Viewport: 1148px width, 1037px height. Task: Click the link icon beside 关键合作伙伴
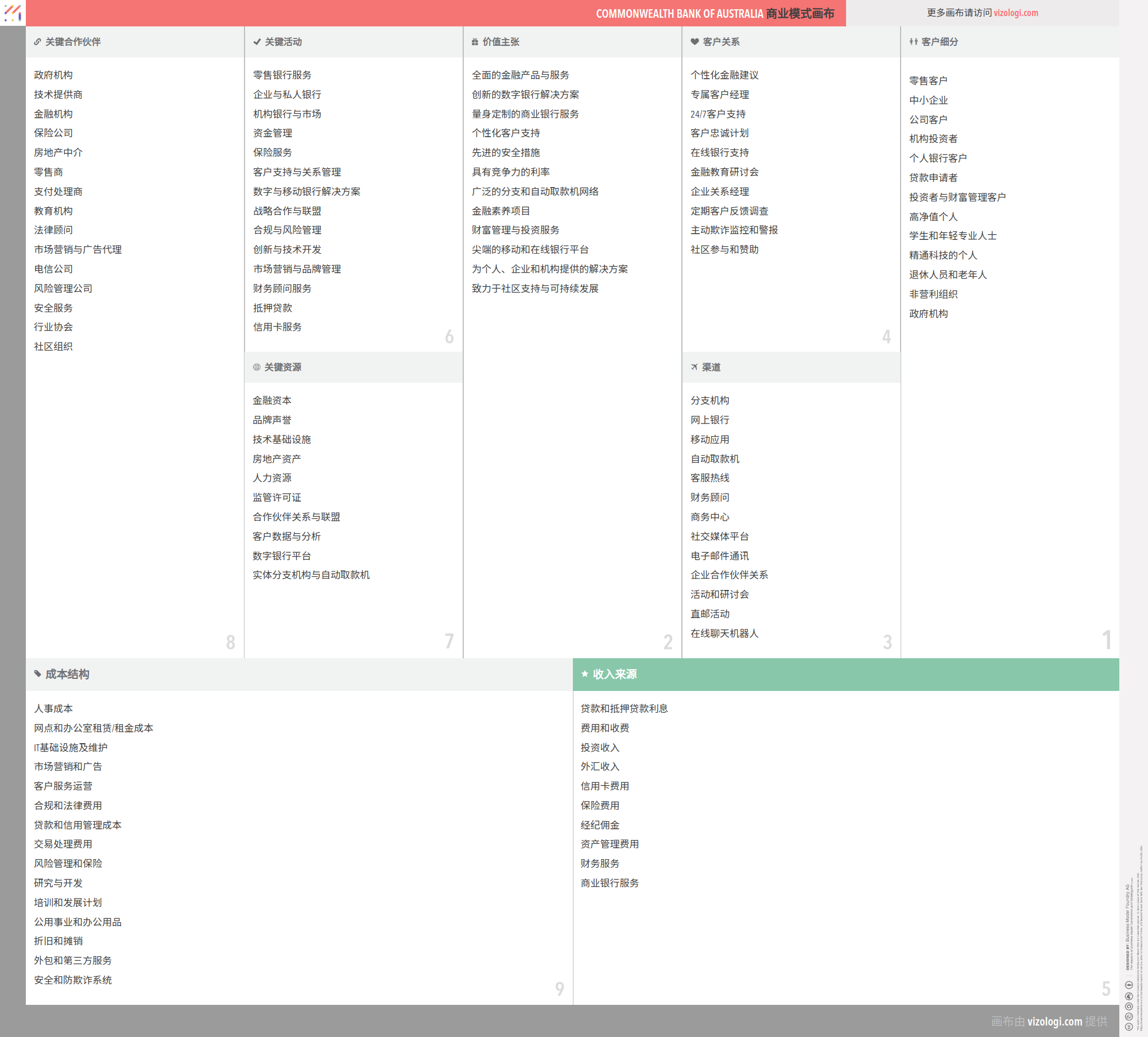pyautogui.click(x=37, y=42)
